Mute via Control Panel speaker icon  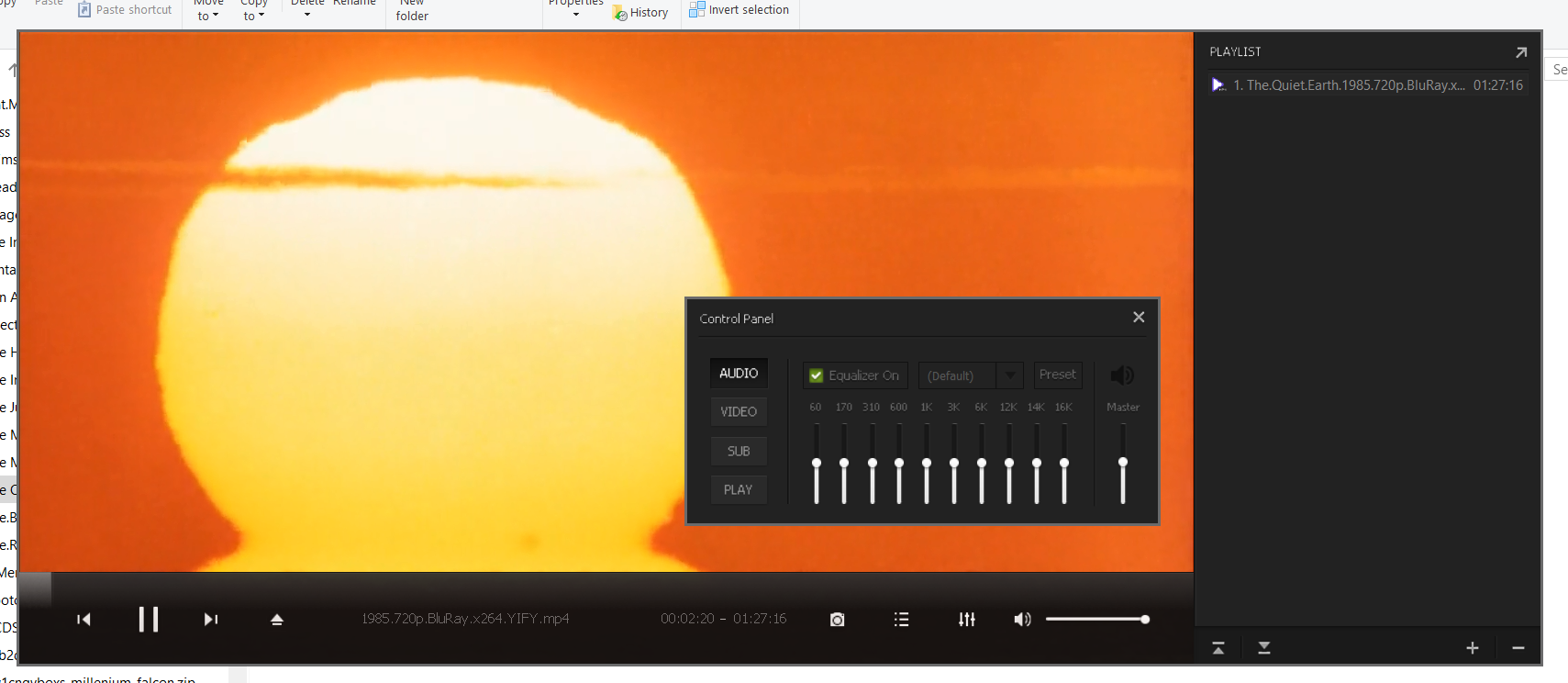click(1122, 375)
